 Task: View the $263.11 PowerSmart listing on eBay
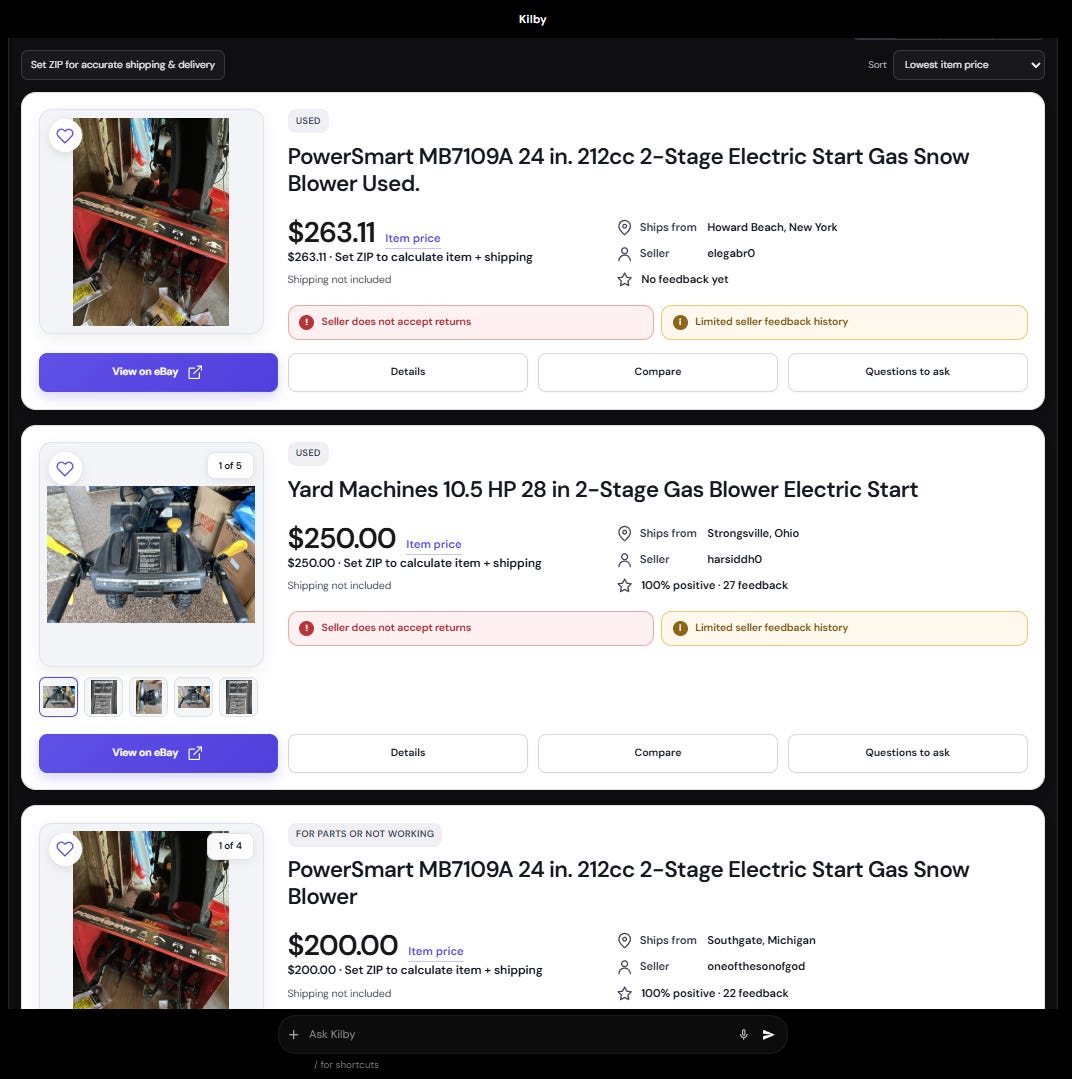[158, 372]
